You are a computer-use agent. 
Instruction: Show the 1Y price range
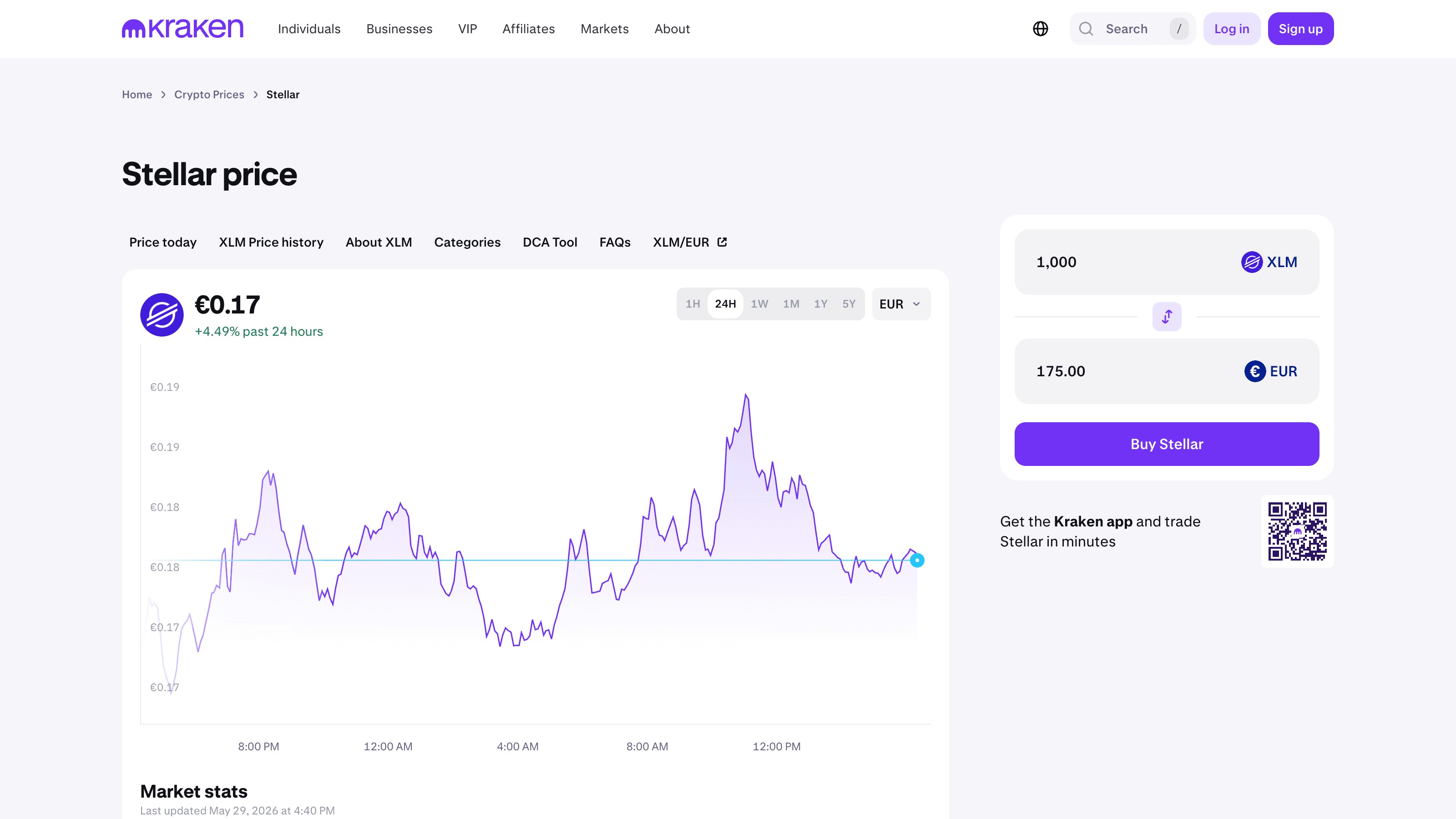(821, 304)
